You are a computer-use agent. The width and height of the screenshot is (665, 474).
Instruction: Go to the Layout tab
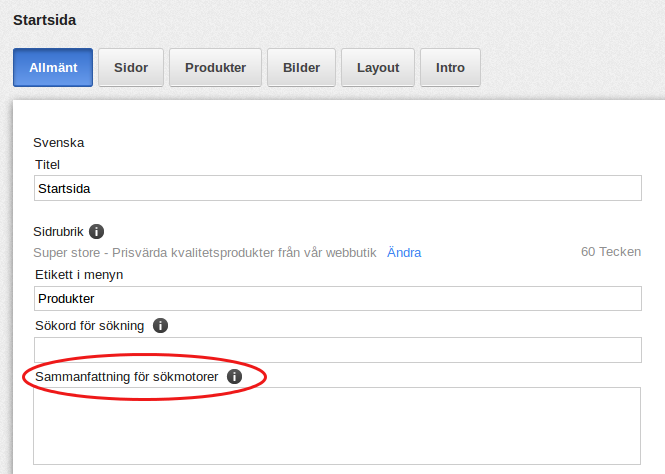pyautogui.click(x=378, y=67)
